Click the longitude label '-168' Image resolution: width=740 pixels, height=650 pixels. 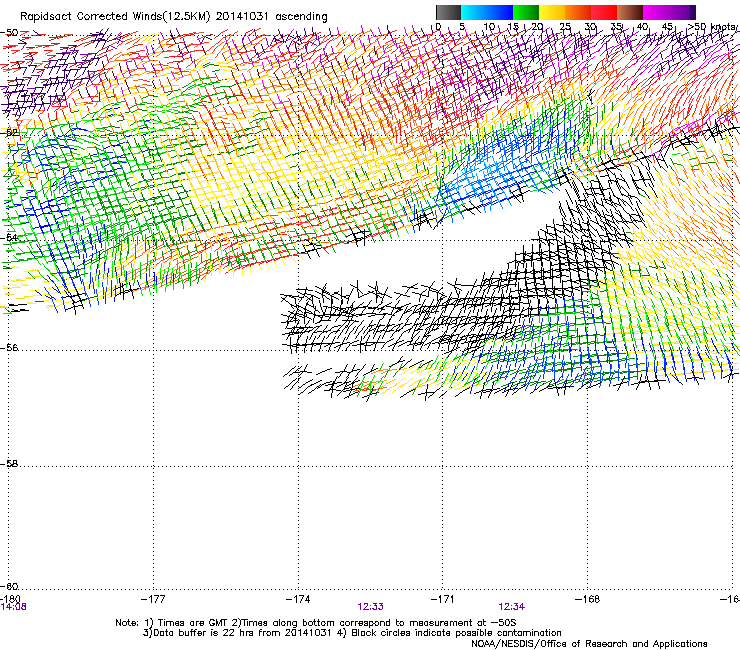588,599
